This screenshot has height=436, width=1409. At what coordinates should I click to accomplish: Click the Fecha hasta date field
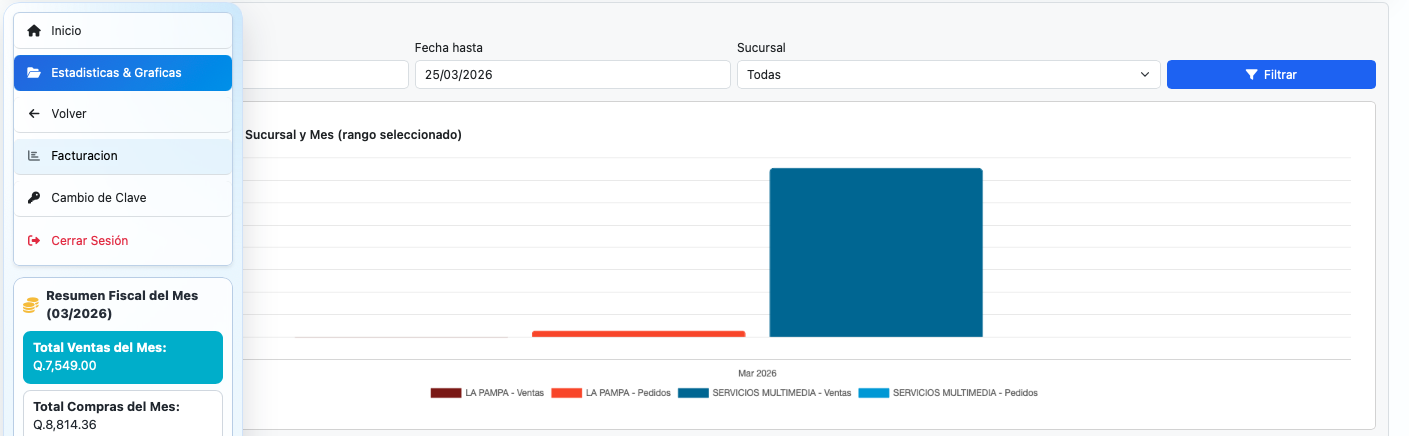(x=572, y=75)
